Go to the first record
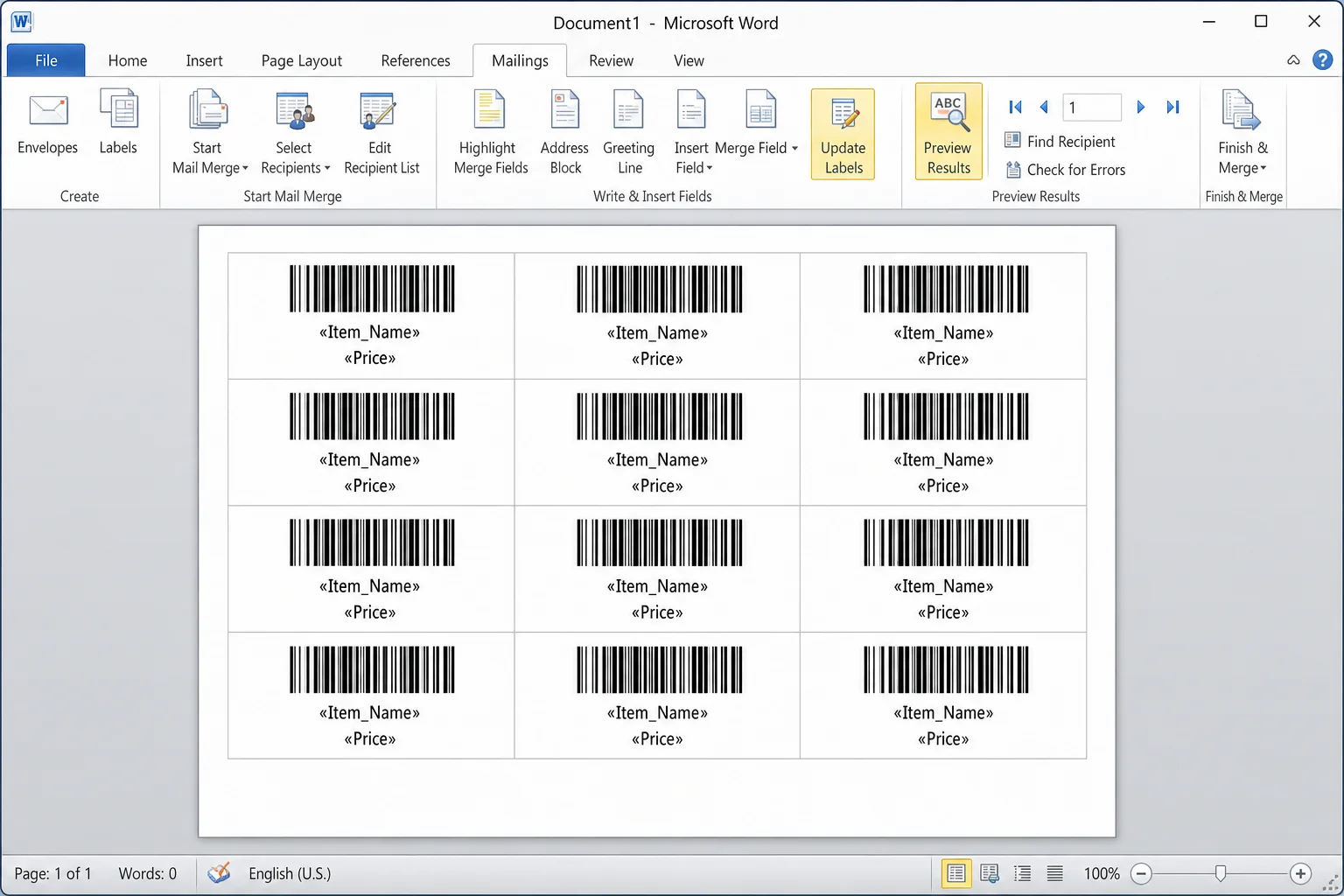The width and height of the screenshot is (1344, 896). coord(1015,107)
